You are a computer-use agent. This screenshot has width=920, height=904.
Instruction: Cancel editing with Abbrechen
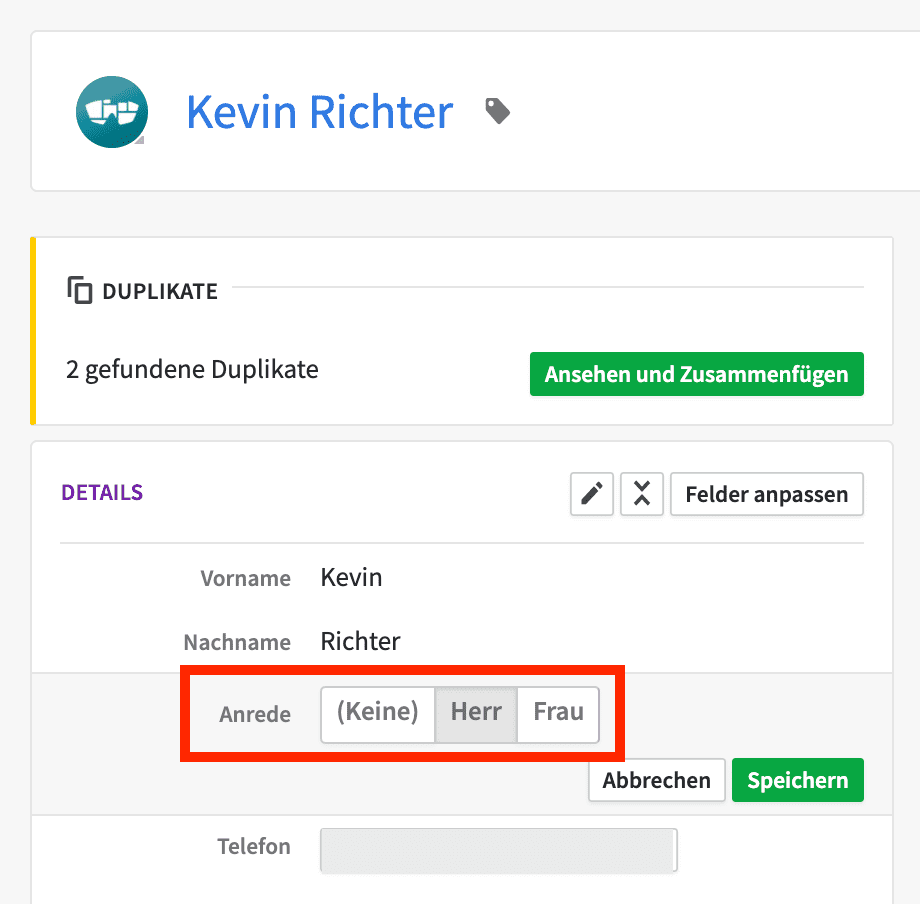657,780
